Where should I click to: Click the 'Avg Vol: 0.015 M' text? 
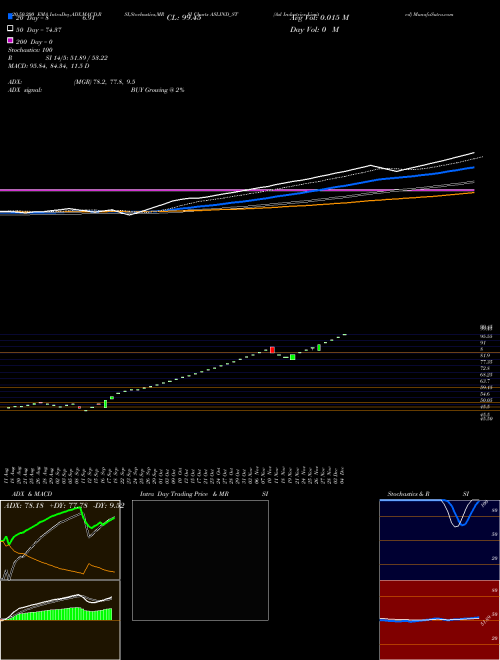point(319,18)
